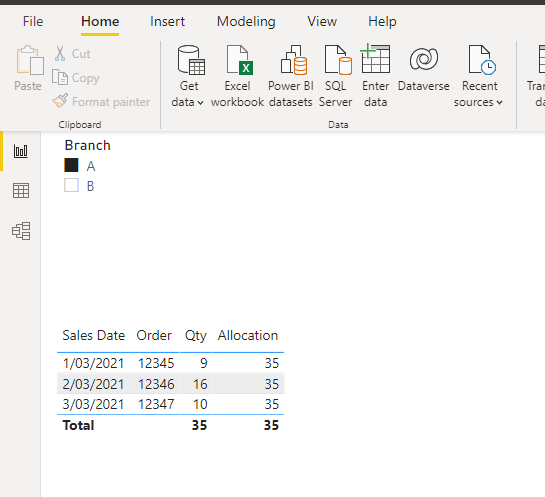Switch to Model view in sidebar
This screenshot has width=545, height=497.
tap(21, 231)
